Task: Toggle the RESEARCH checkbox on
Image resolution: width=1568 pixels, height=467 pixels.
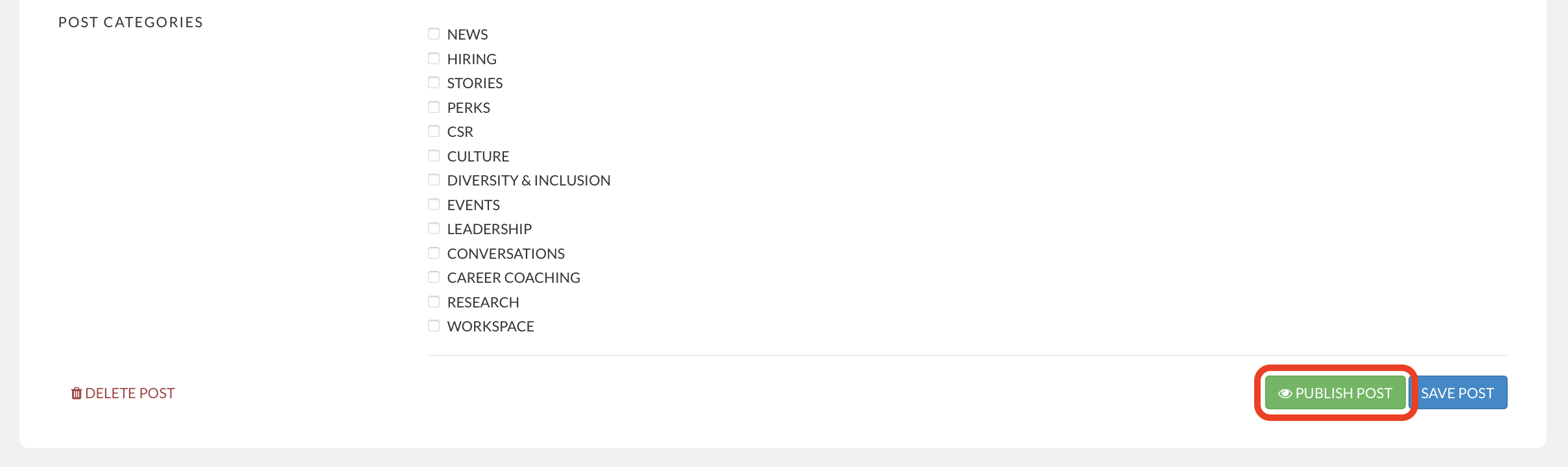Action: [x=434, y=301]
